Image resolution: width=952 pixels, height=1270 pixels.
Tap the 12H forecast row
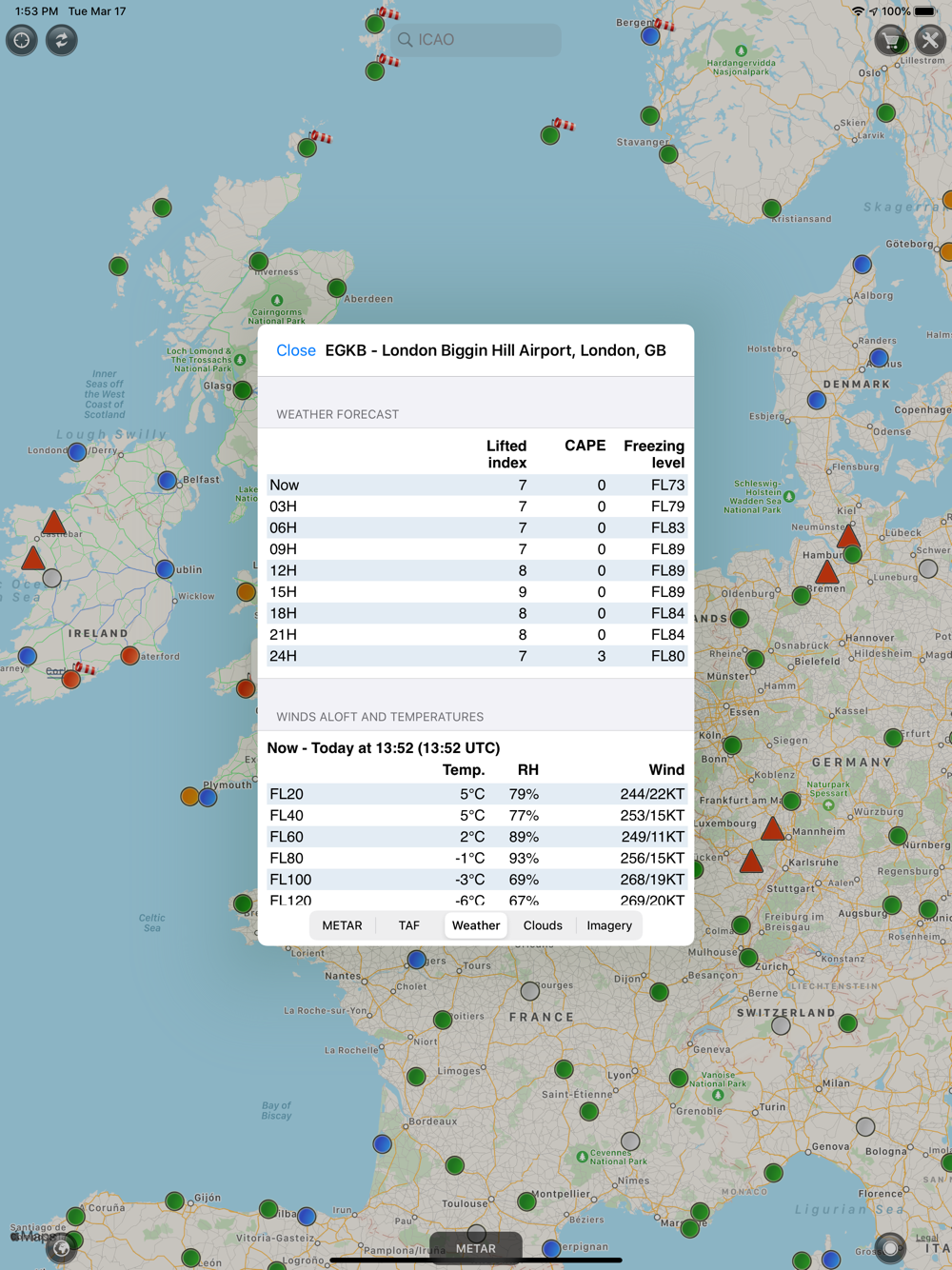tap(476, 570)
